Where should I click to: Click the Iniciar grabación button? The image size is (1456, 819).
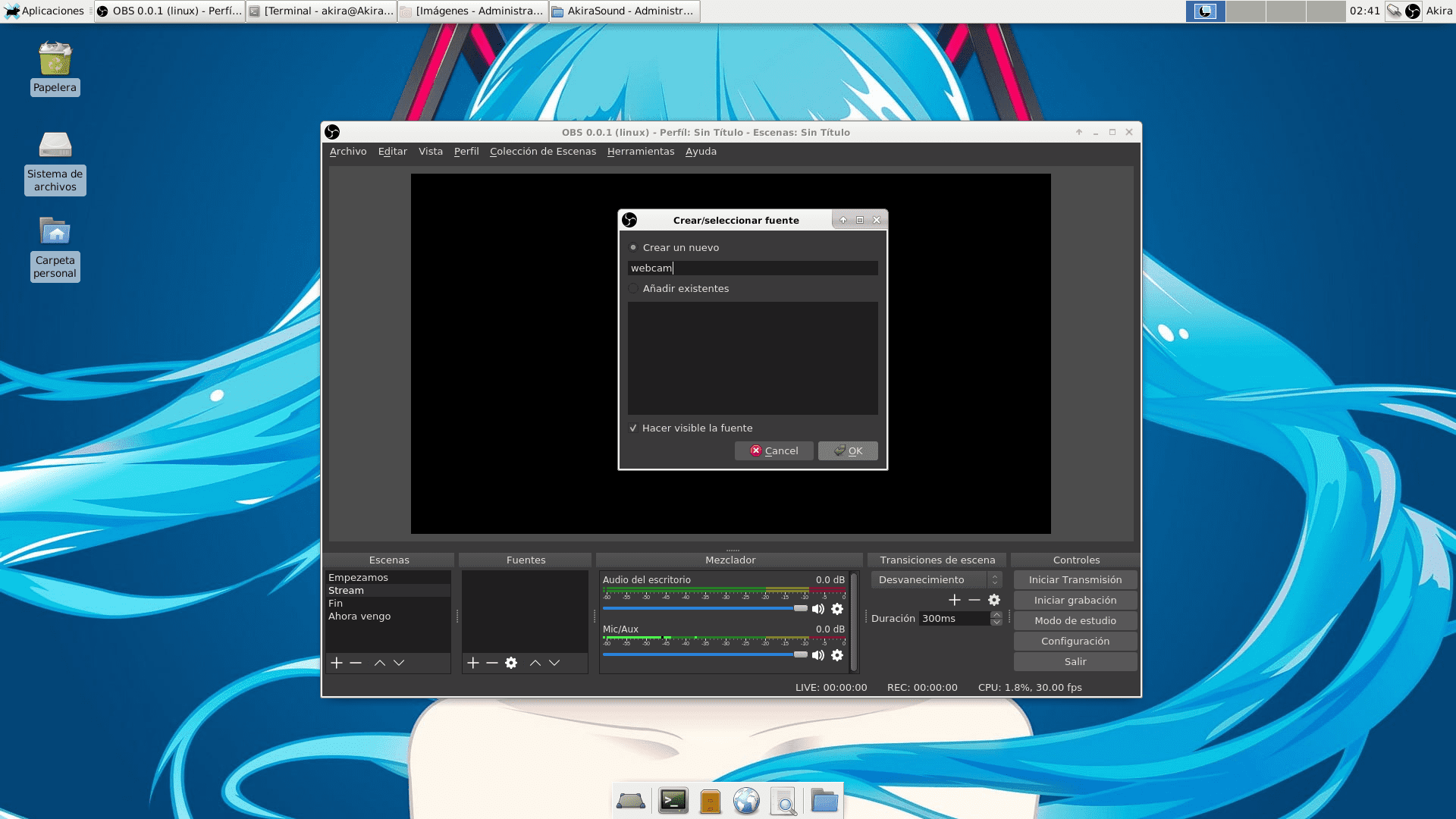[x=1075, y=600]
